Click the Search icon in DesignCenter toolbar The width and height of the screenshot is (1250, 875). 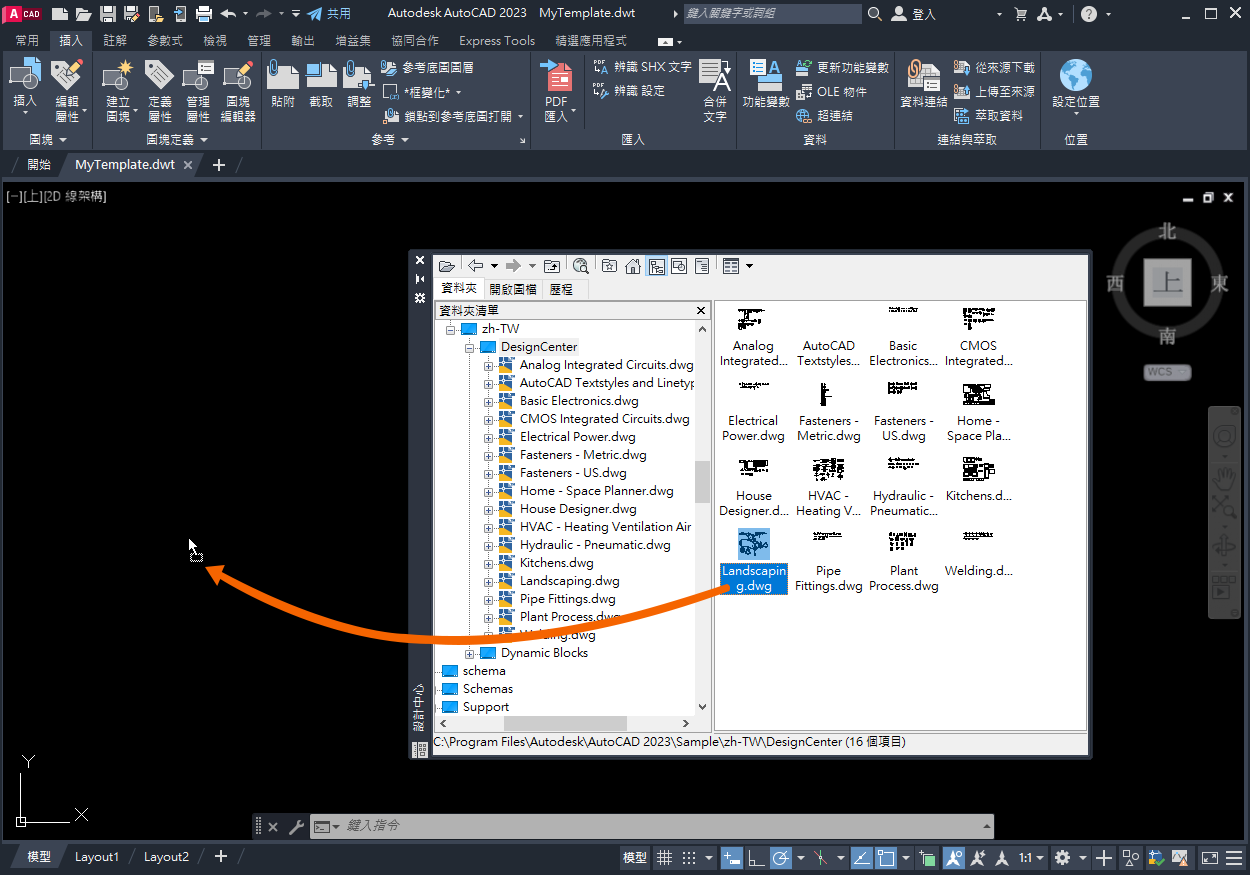coord(580,266)
